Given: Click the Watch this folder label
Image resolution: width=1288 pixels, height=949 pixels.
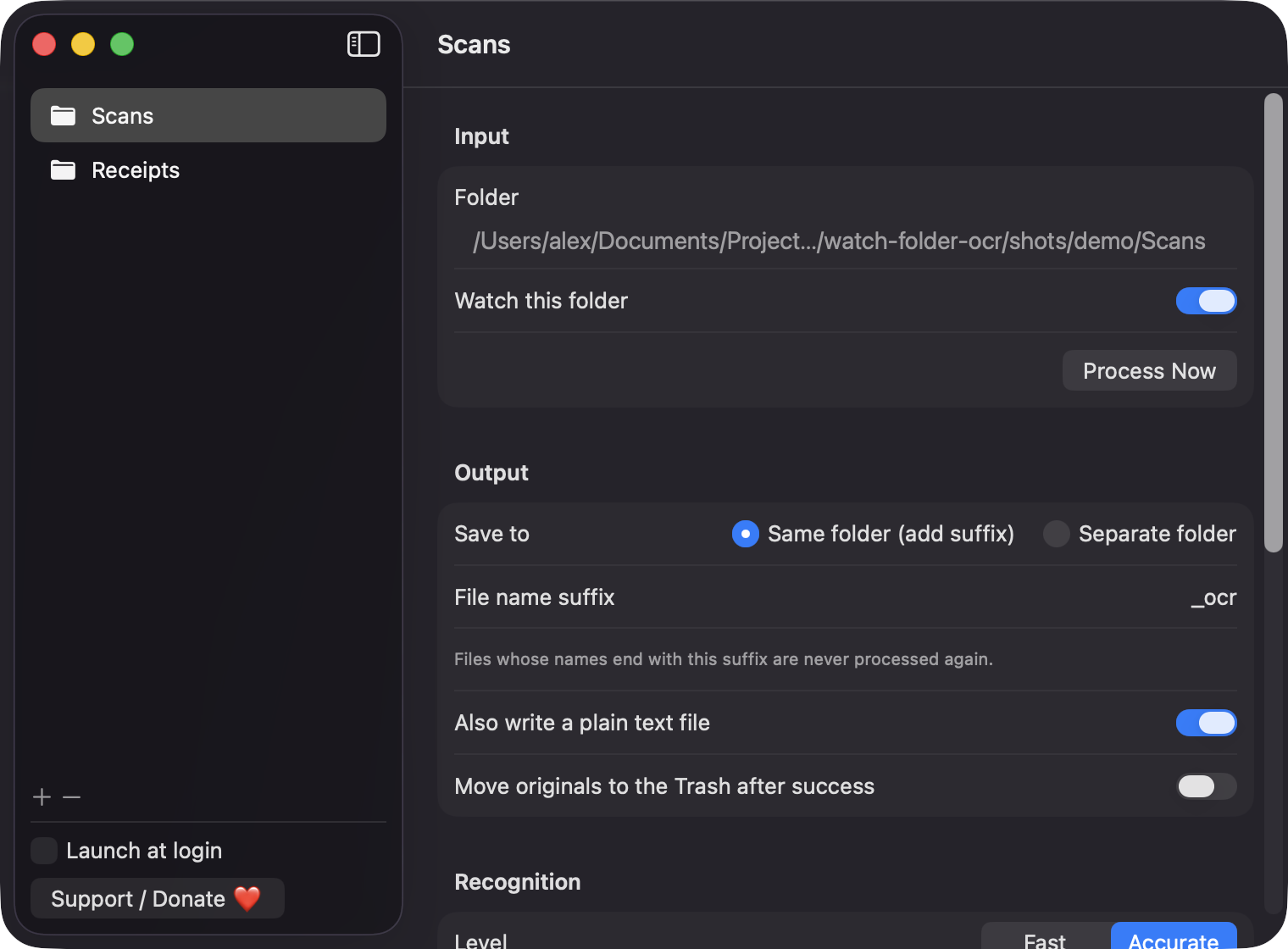Looking at the screenshot, I should point(541,301).
